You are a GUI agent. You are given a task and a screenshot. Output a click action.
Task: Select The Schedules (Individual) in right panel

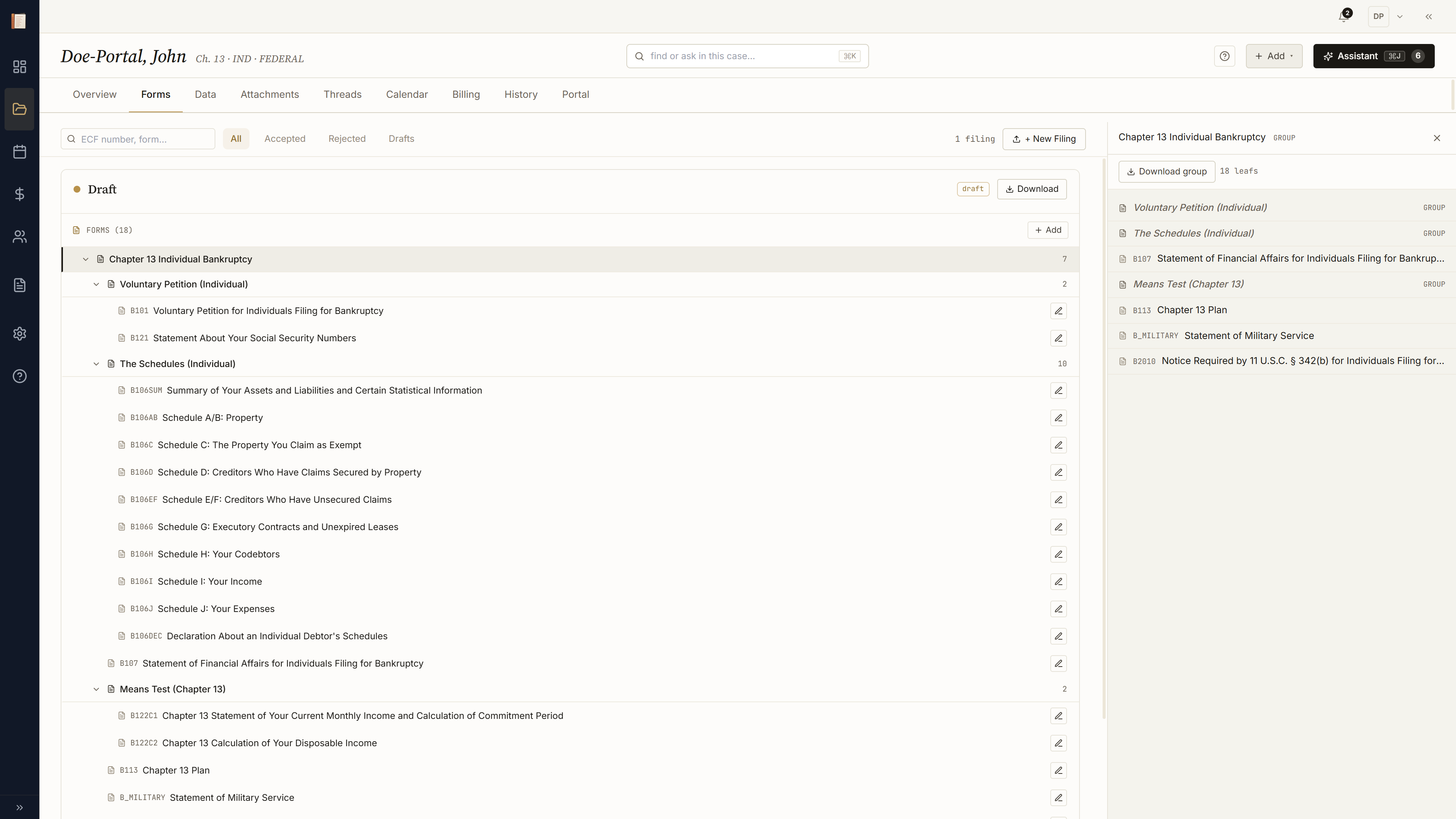pyautogui.click(x=1281, y=233)
